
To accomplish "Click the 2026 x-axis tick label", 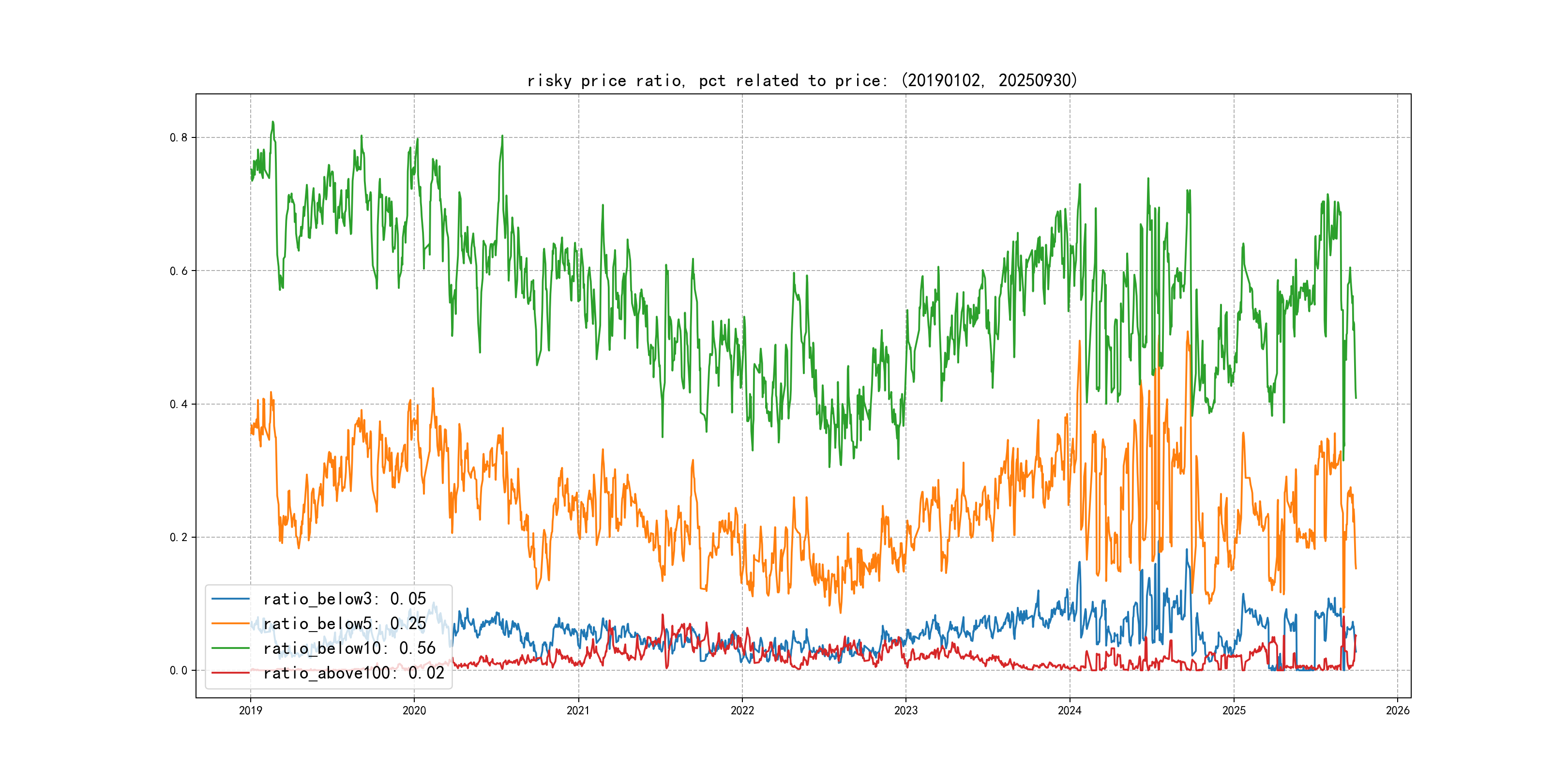I will click(1398, 710).
